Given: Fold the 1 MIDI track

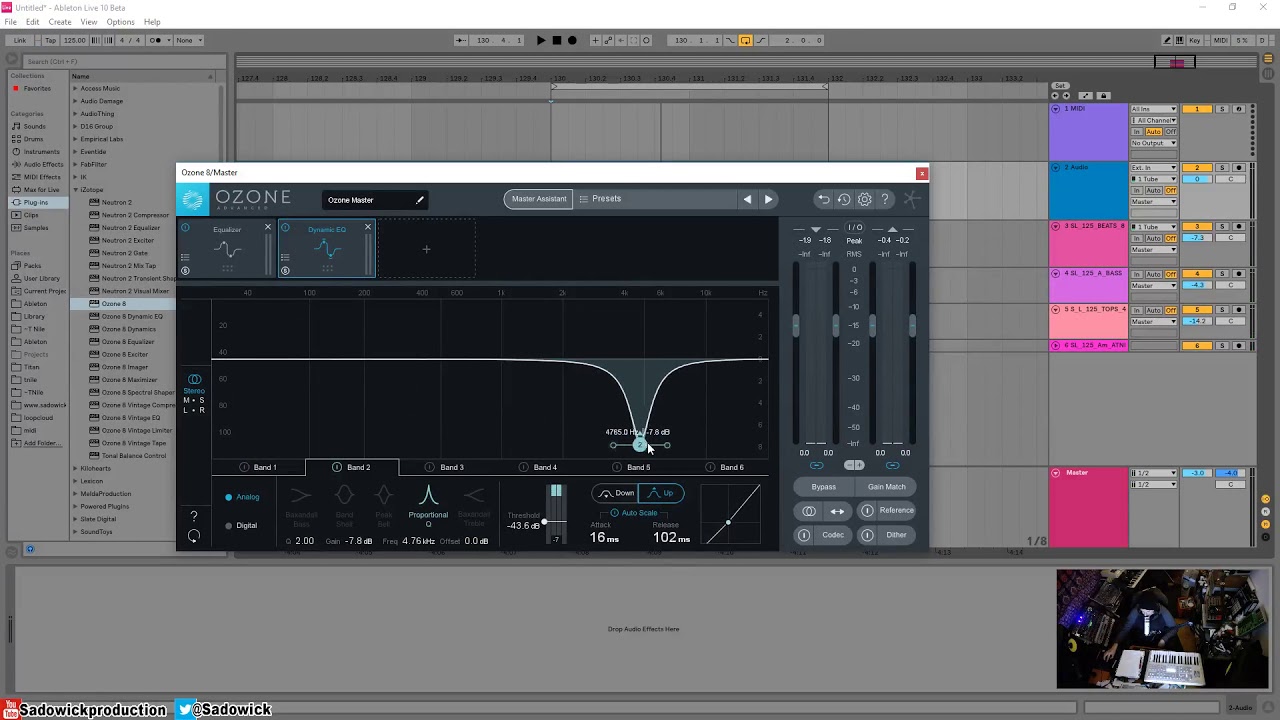Looking at the screenshot, I should coord(1056,109).
